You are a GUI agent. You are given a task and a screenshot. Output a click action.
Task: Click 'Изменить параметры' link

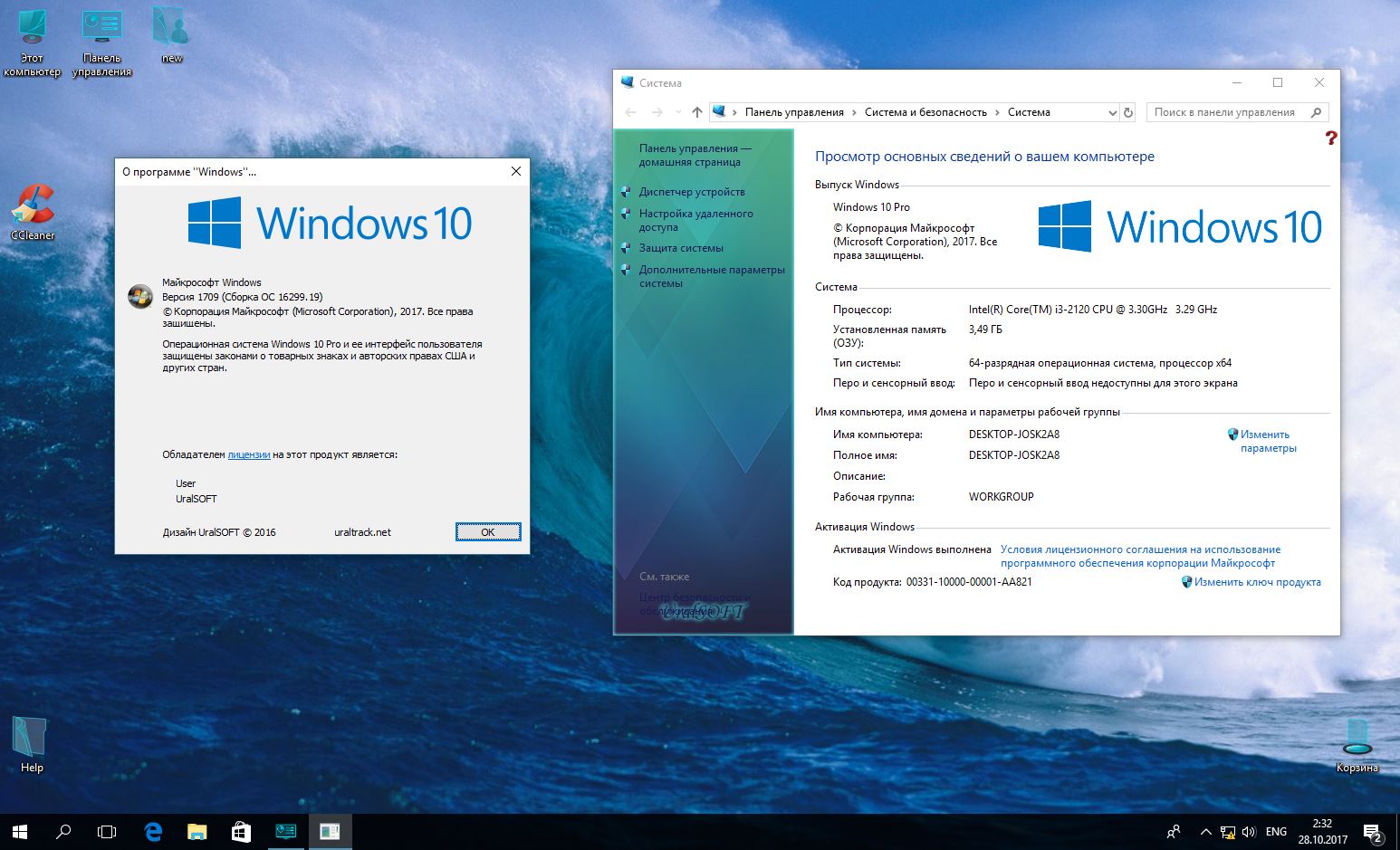click(x=1268, y=441)
